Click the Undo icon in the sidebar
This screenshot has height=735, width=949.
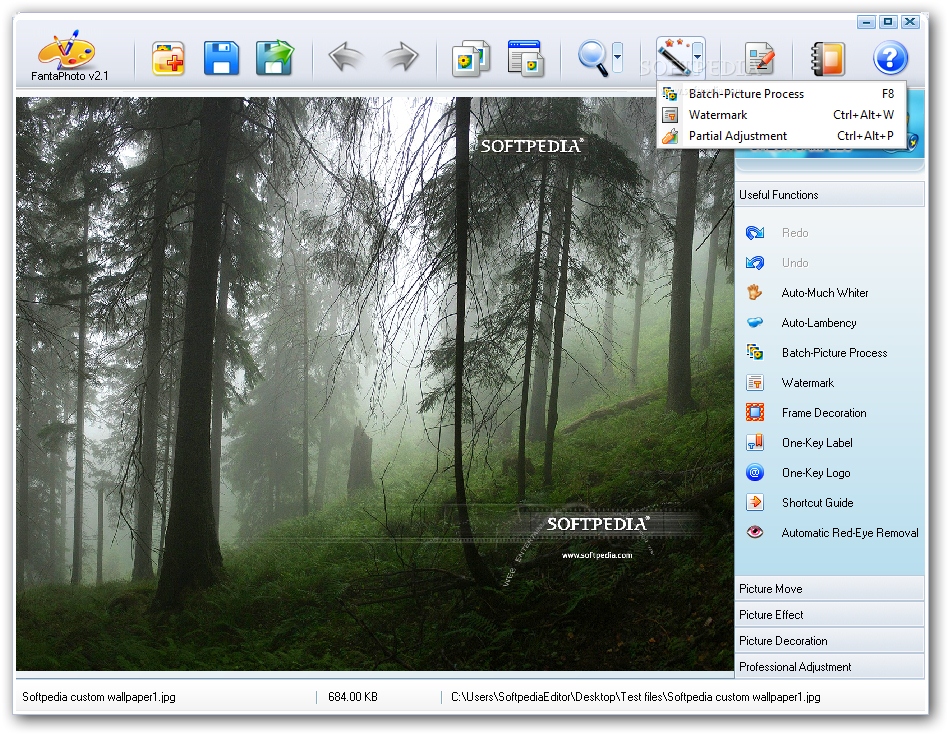coord(755,263)
